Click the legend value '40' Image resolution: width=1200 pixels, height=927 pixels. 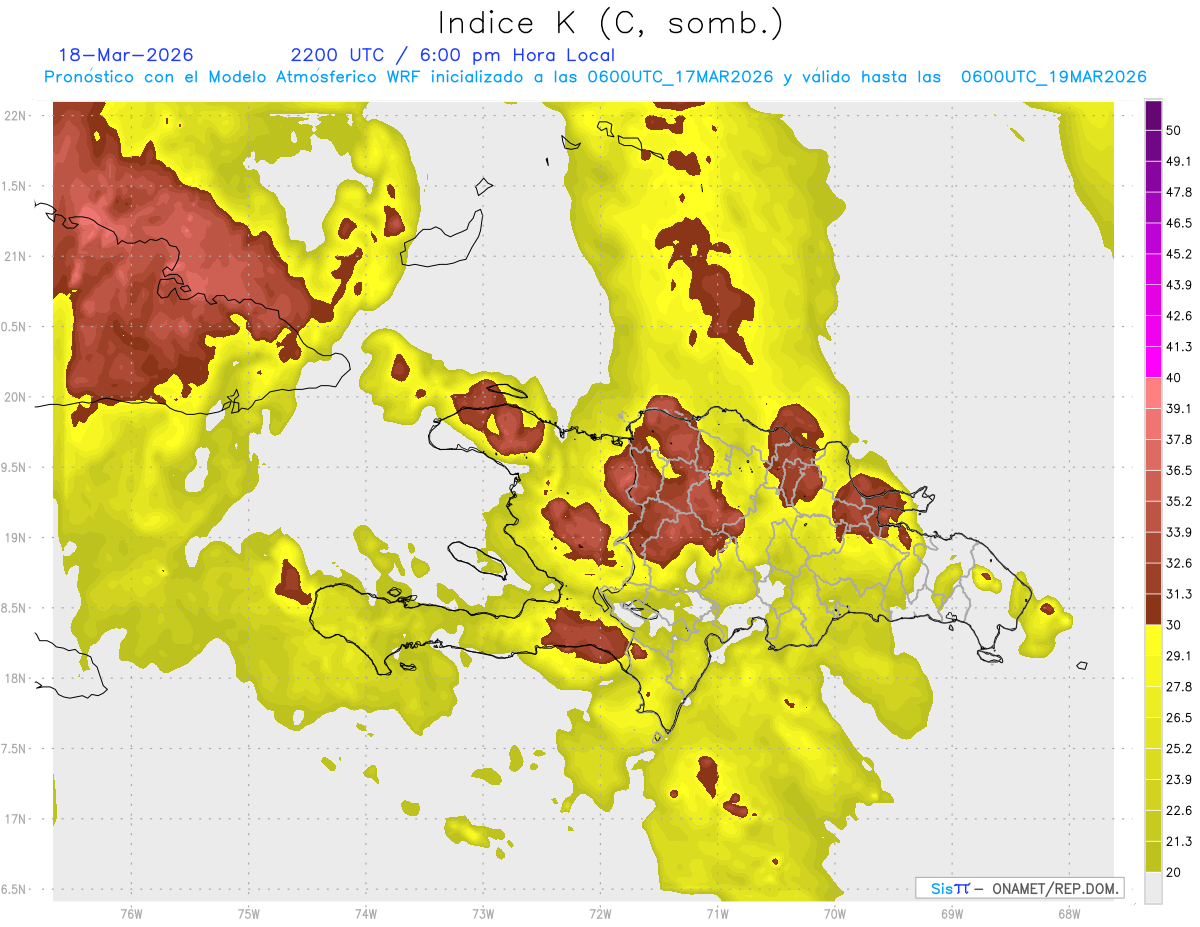click(x=1176, y=378)
